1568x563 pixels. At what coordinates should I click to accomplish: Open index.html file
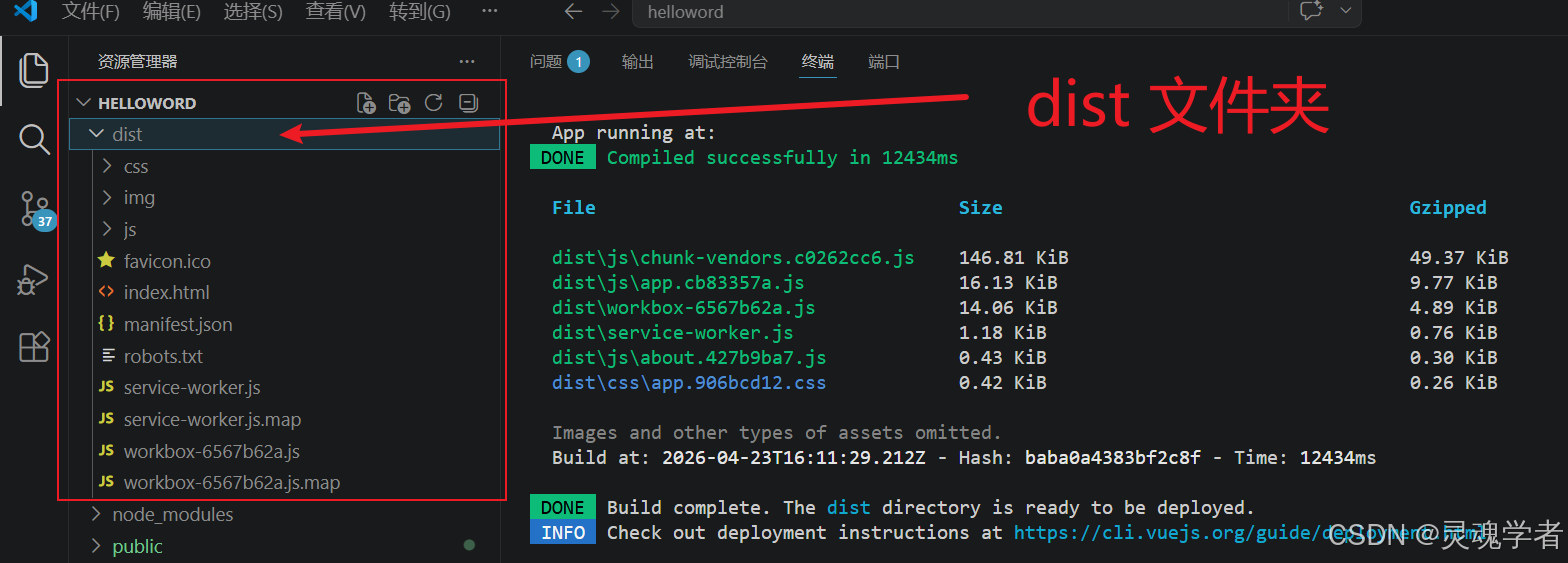coord(166,293)
